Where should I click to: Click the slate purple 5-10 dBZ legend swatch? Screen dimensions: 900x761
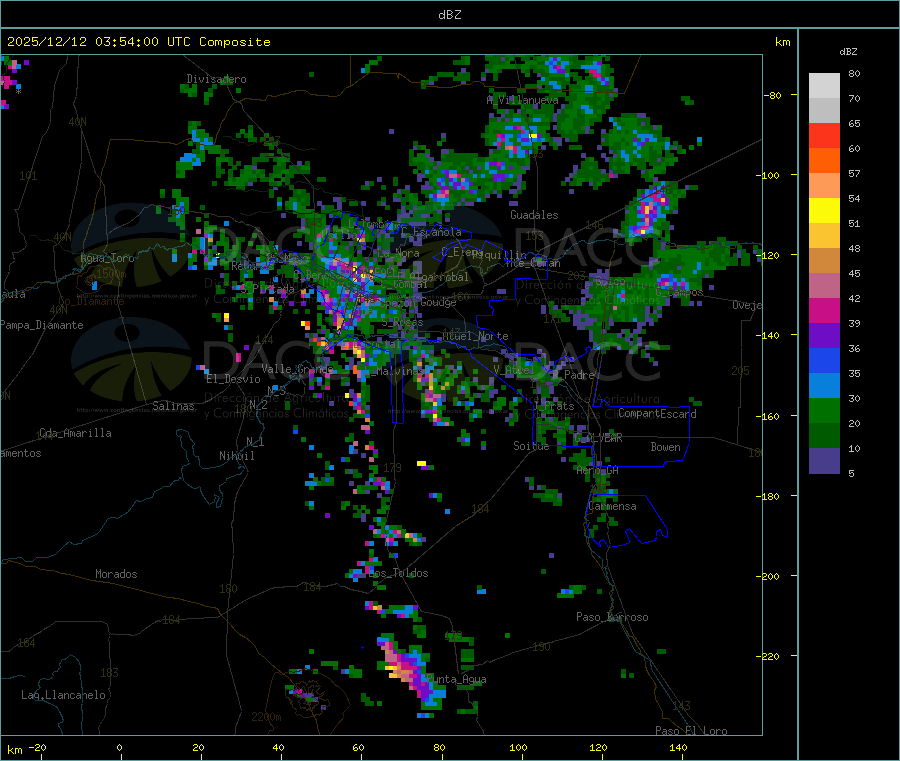[824, 461]
